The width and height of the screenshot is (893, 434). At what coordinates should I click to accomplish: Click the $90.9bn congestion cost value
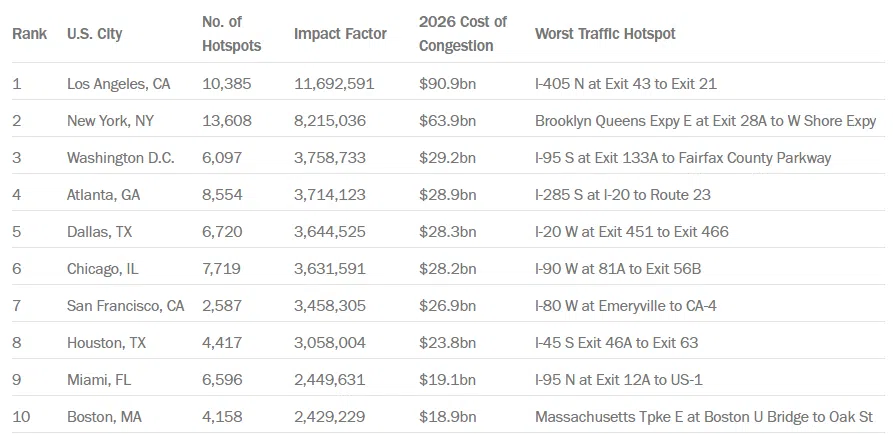pyautogui.click(x=447, y=84)
